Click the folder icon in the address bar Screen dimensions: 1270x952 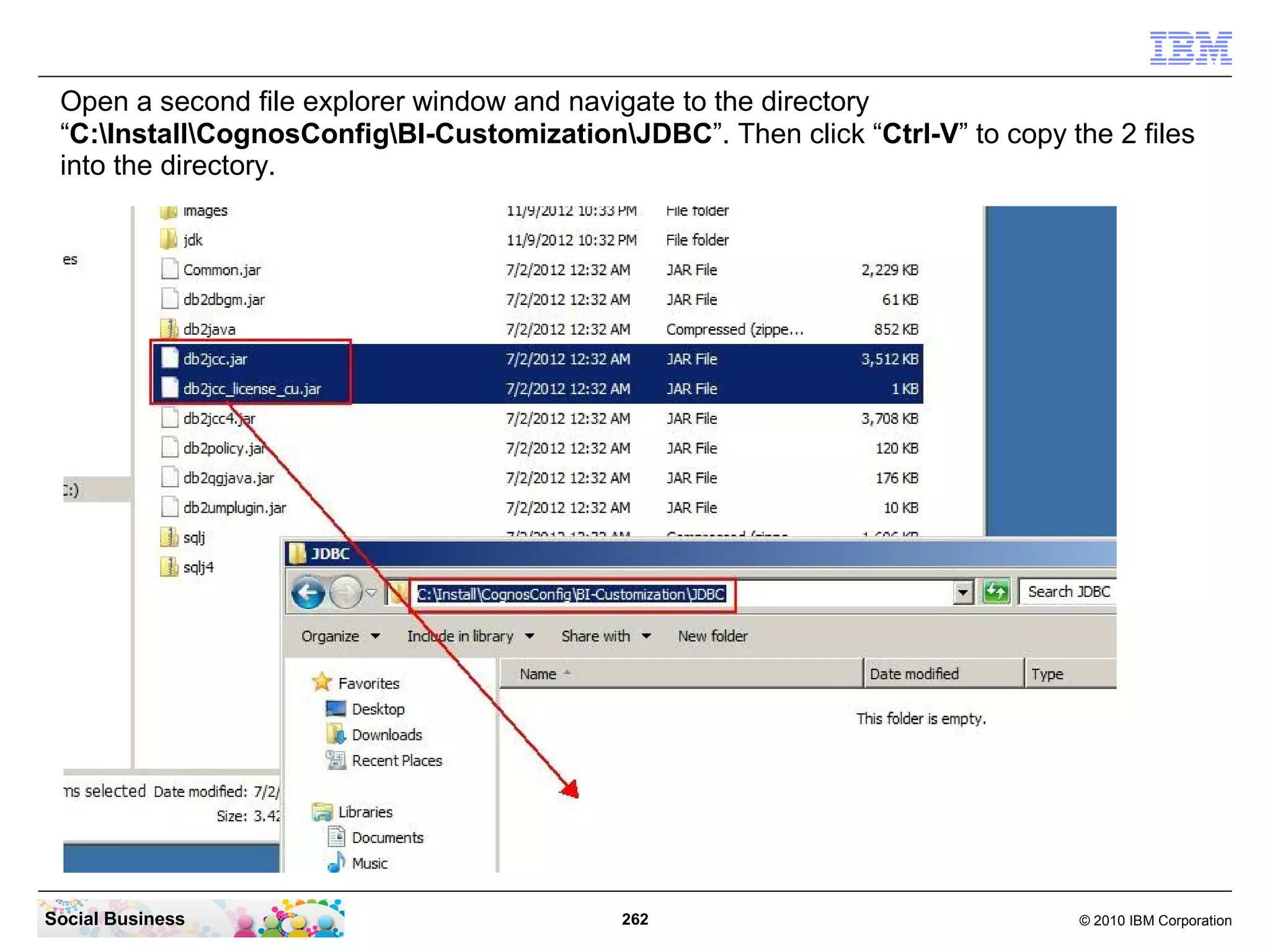tap(398, 594)
